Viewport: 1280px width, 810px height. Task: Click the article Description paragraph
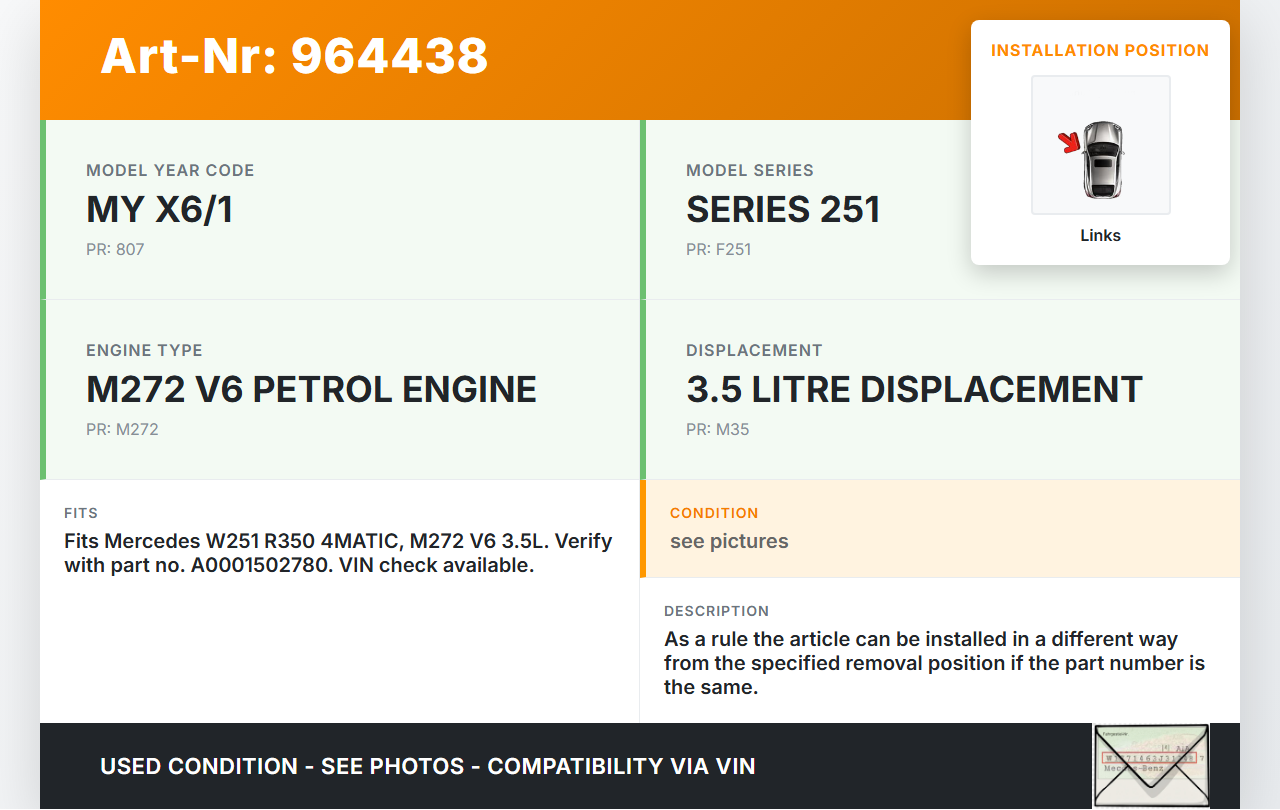[x=934, y=663]
